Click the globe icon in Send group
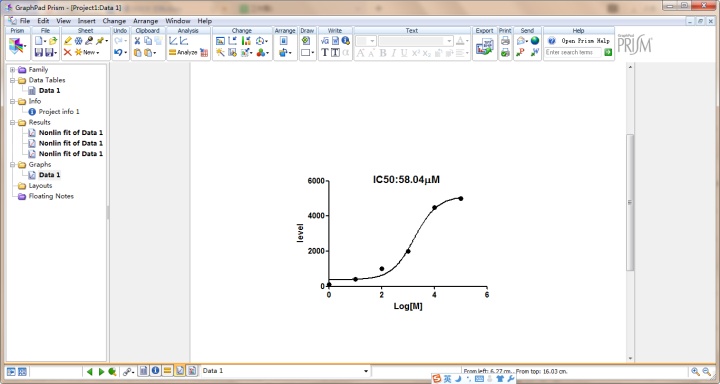720x384 pixels. 535,41
